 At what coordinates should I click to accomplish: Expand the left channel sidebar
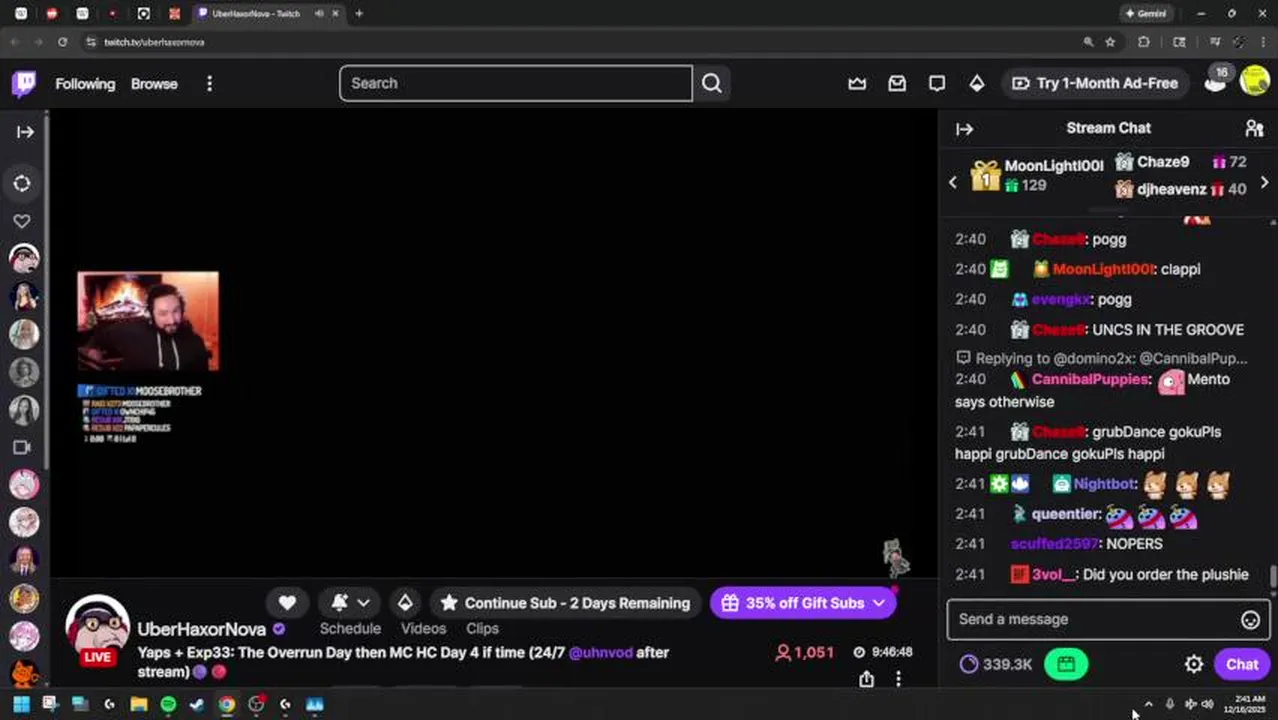coord(25,131)
